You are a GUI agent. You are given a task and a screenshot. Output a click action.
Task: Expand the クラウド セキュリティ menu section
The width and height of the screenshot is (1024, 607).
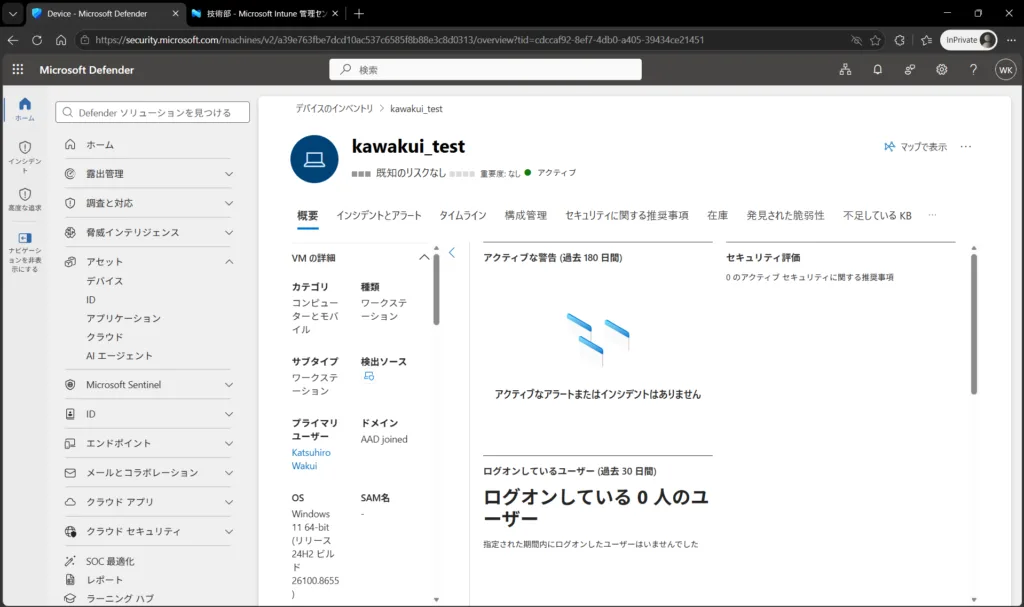(x=229, y=531)
